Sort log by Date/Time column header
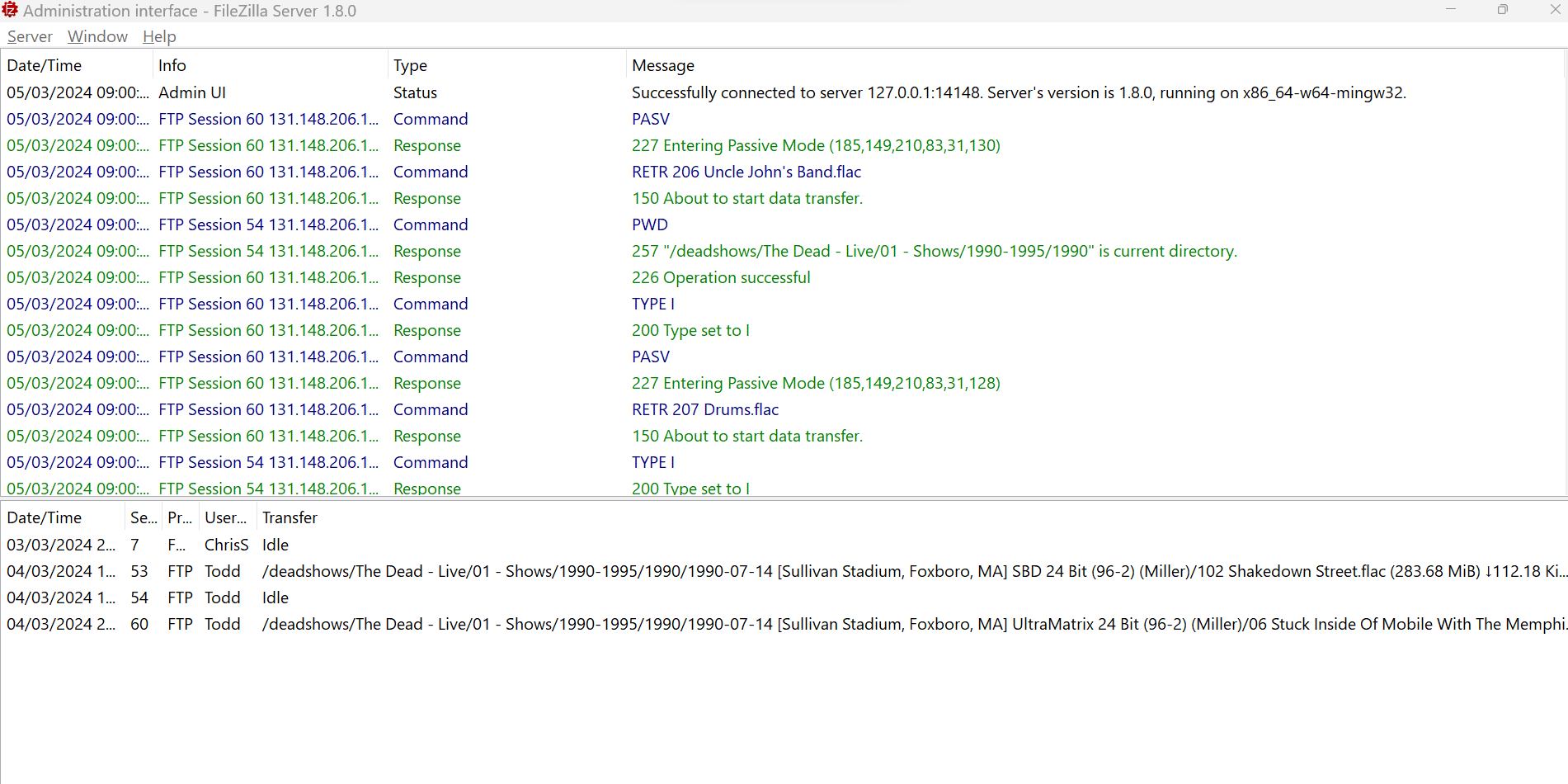The image size is (1568, 784). [77, 65]
